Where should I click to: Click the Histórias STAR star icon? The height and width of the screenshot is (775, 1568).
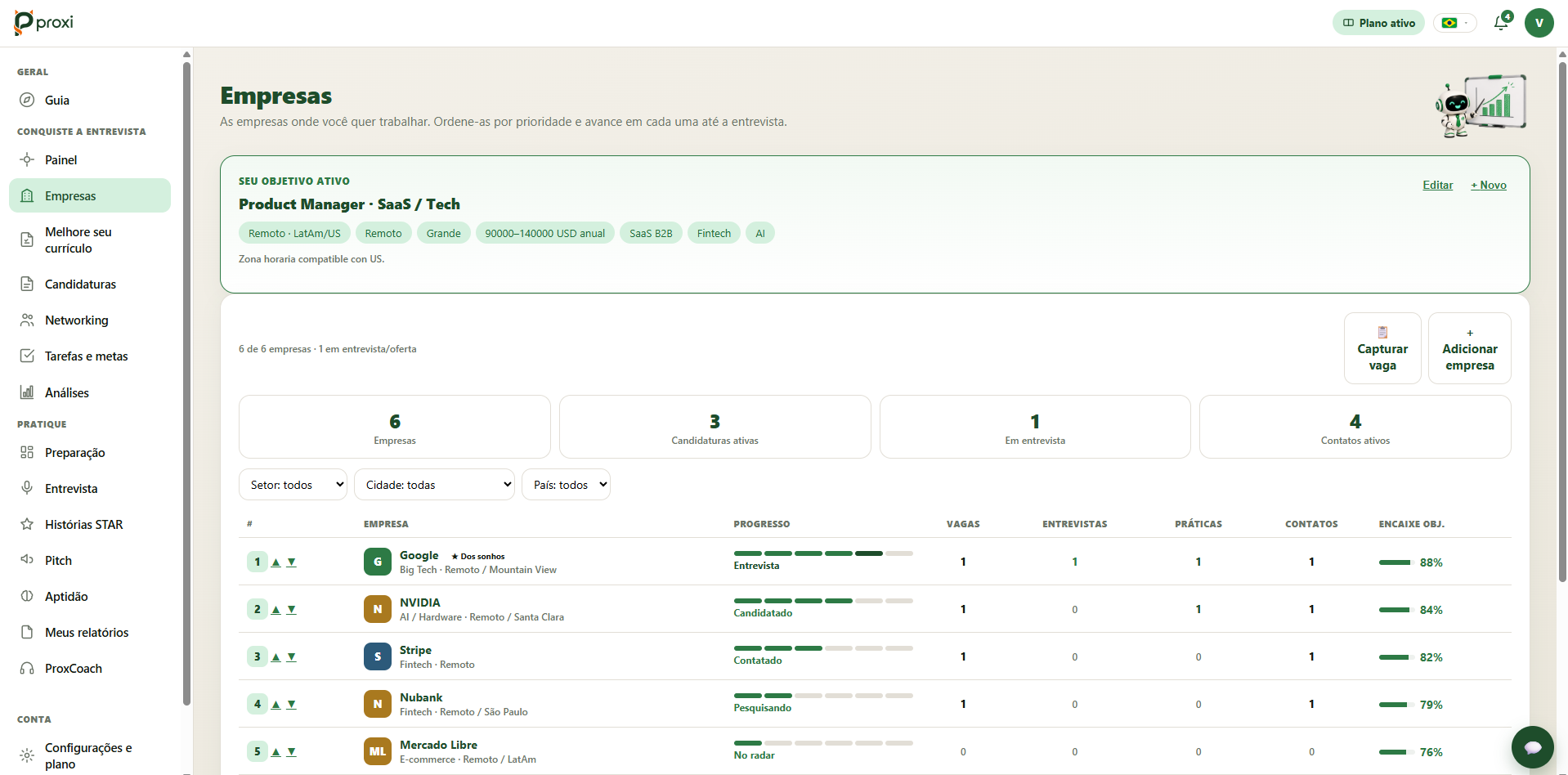click(27, 524)
